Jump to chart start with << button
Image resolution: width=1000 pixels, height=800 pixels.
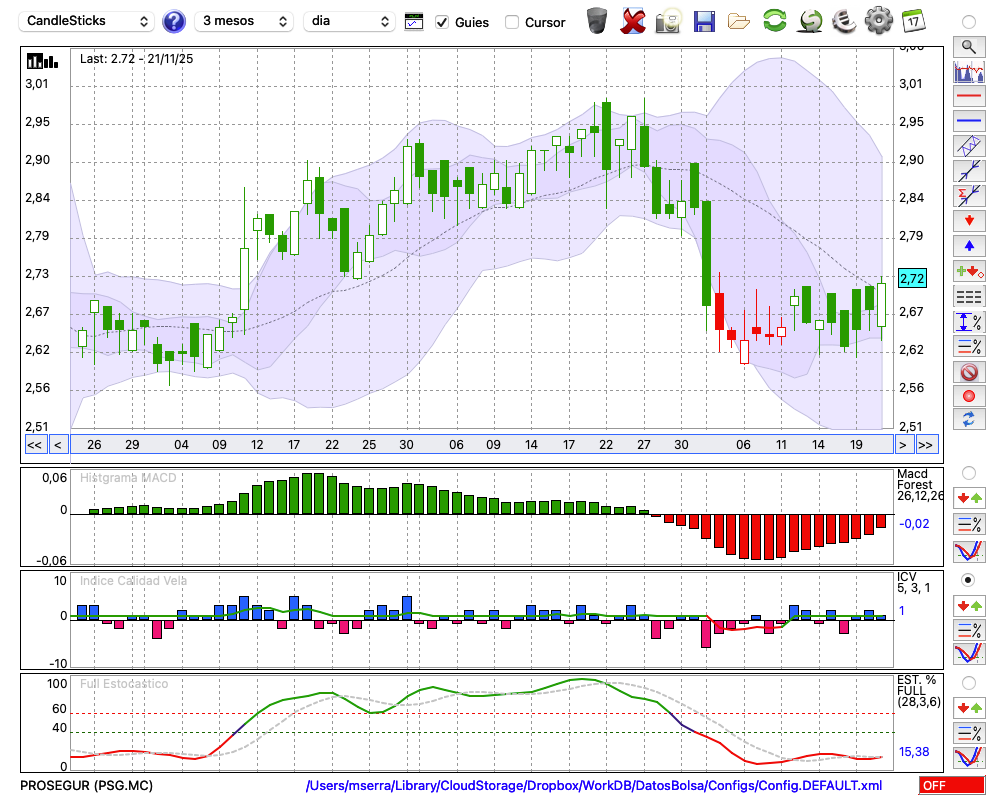[34, 444]
